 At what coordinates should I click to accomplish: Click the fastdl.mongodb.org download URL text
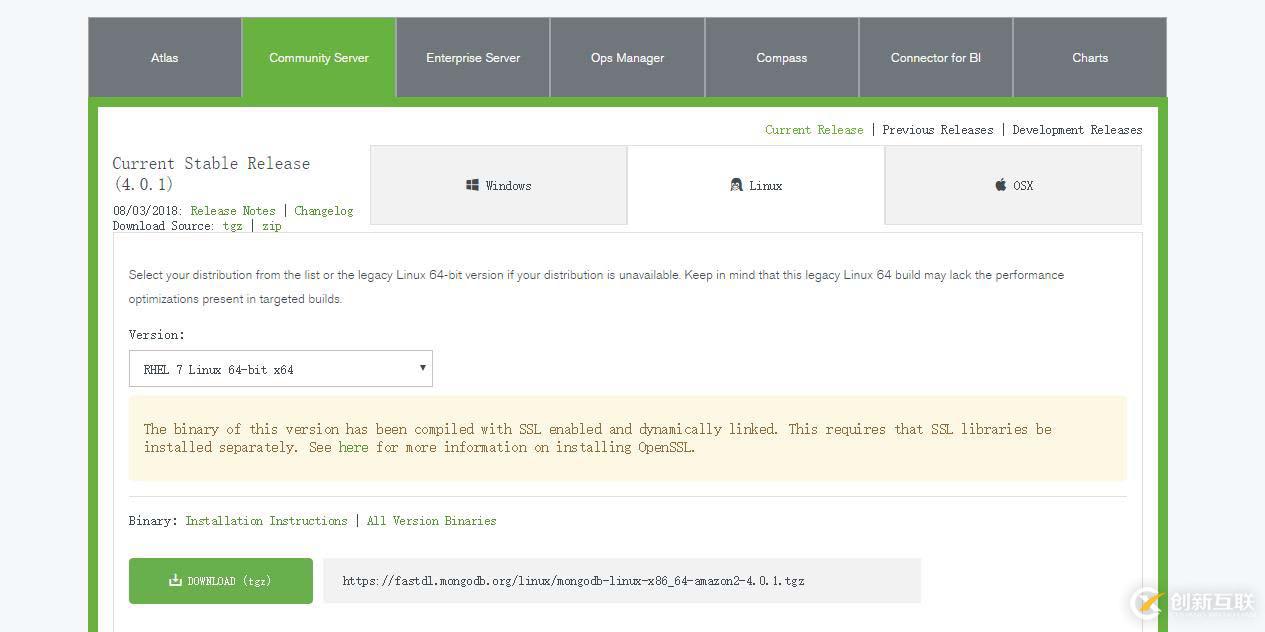pos(573,581)
